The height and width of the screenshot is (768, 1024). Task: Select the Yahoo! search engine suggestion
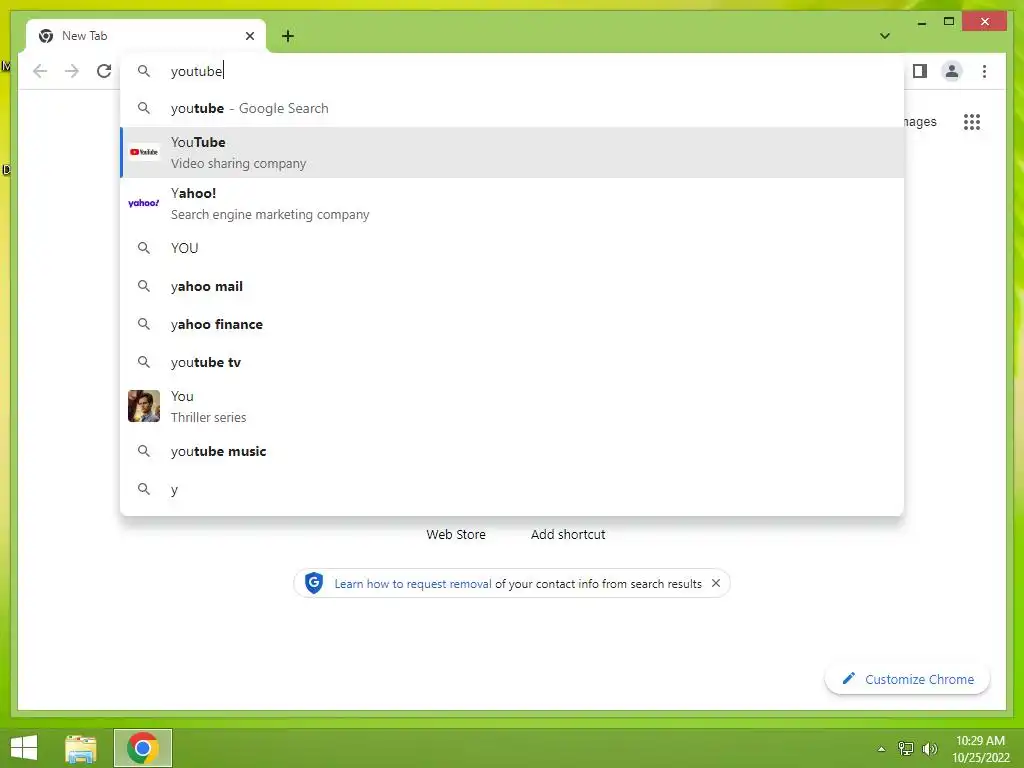pyautogui.click(x=512, y=203)
